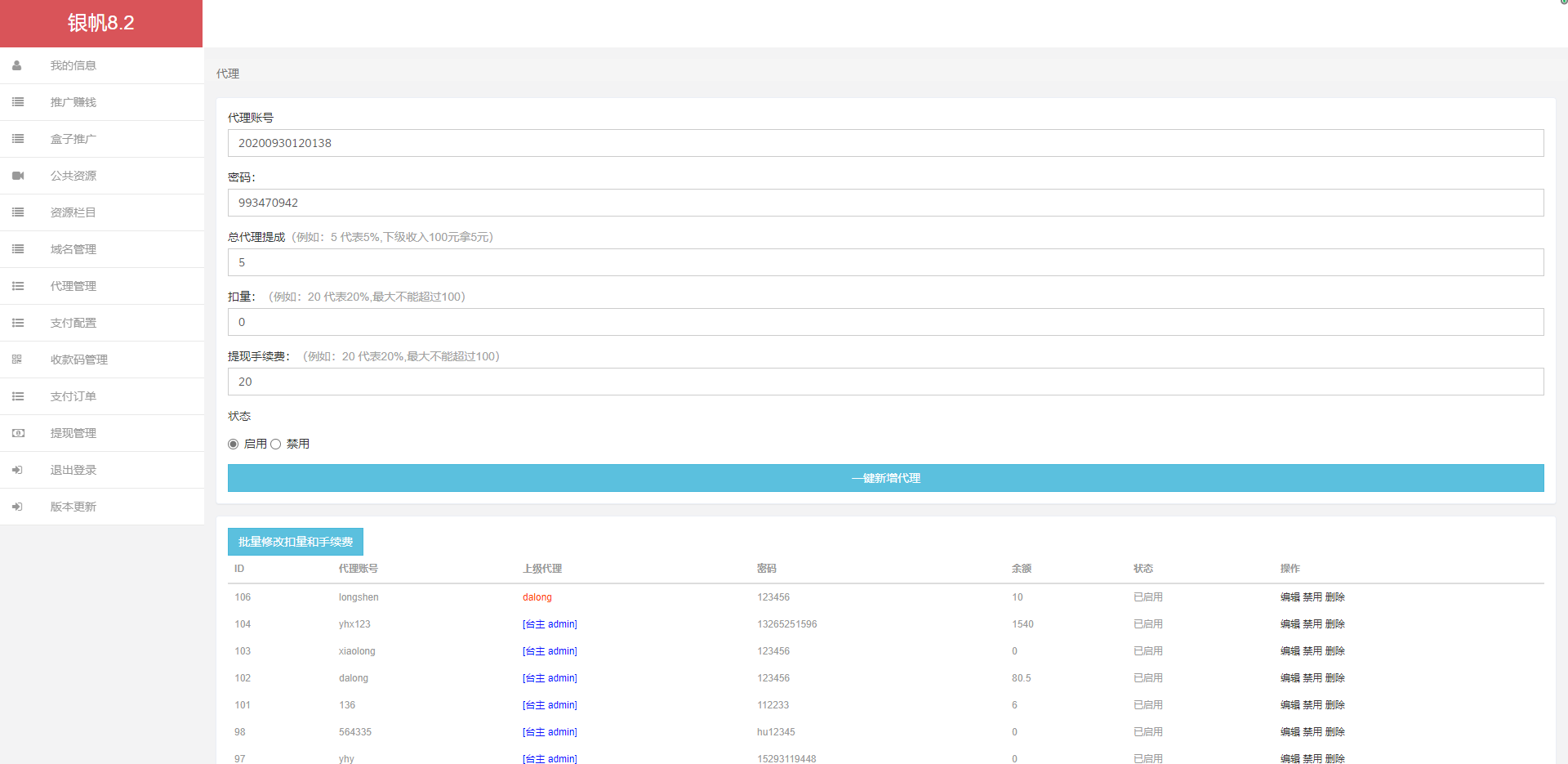Click 编辑 for agent longshen
This screenshot has height=764, width=1568.
(x=1290, y=597)
